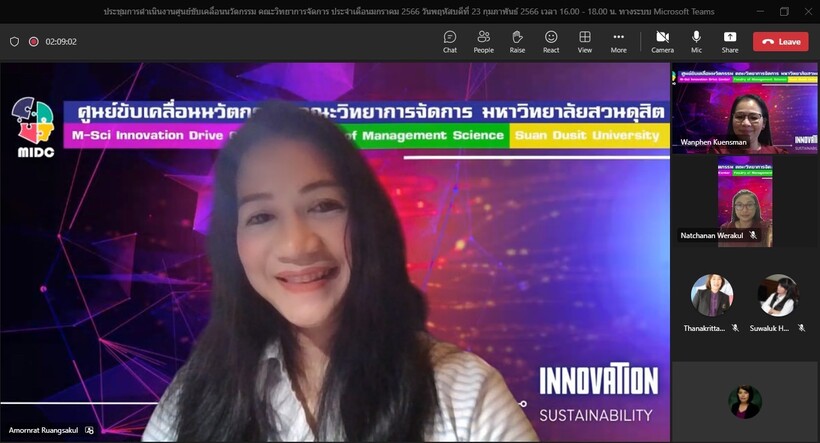Click Thanakritta's profile avatar
820x443 pixels.
pos(712,296)
